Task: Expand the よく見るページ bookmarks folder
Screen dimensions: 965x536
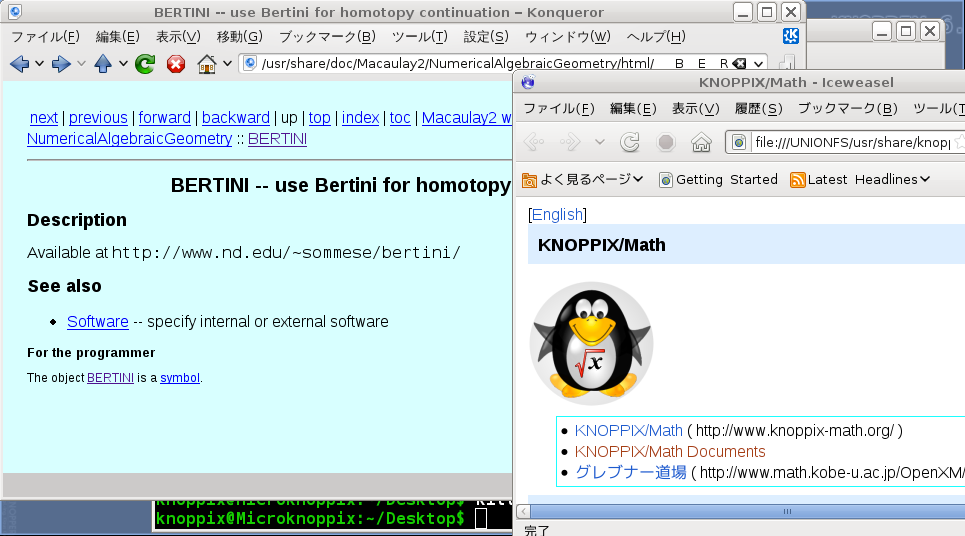Action: point(638,179)
